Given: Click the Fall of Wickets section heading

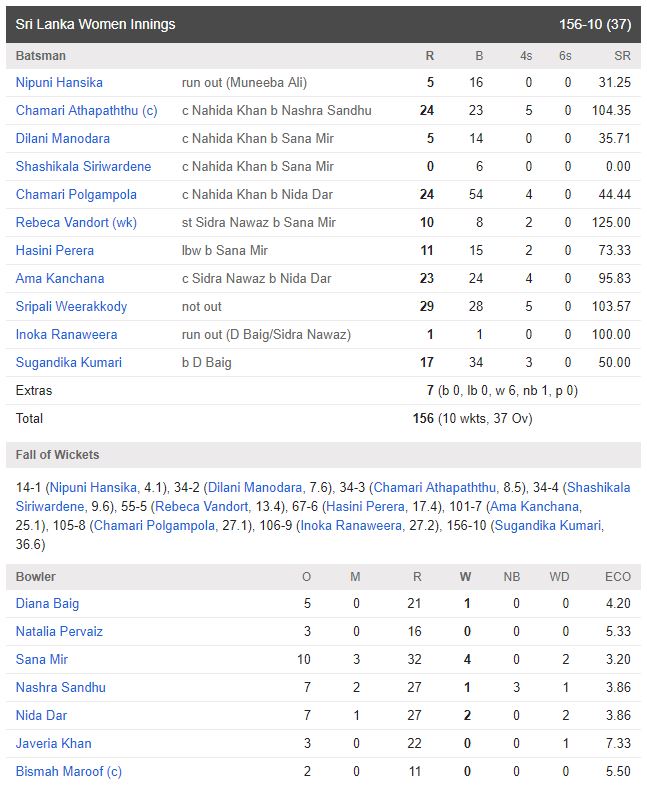Looking at the screenshot, I should click(x=57, y=455).
